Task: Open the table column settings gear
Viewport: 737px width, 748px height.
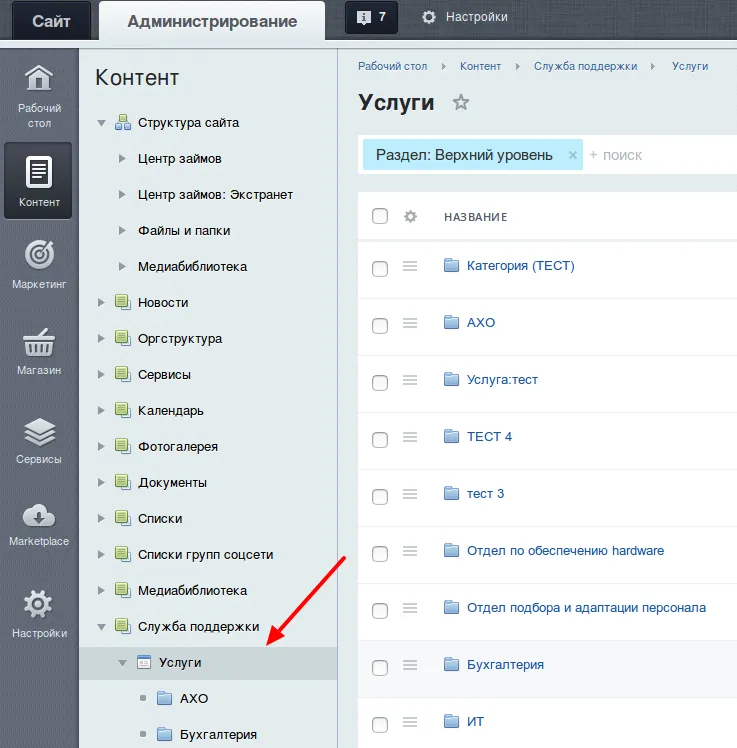Action: 410,216
